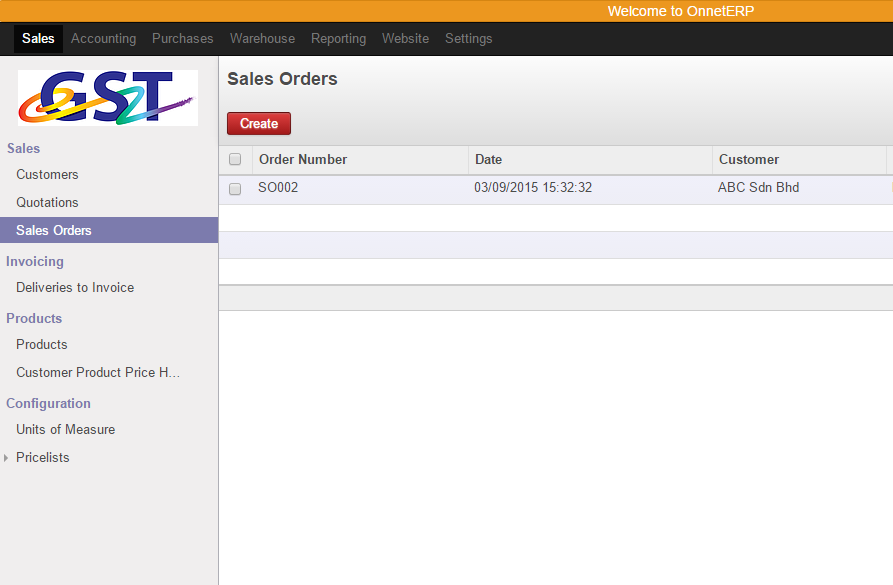Sort by the Order Number column header

[303, 159]
